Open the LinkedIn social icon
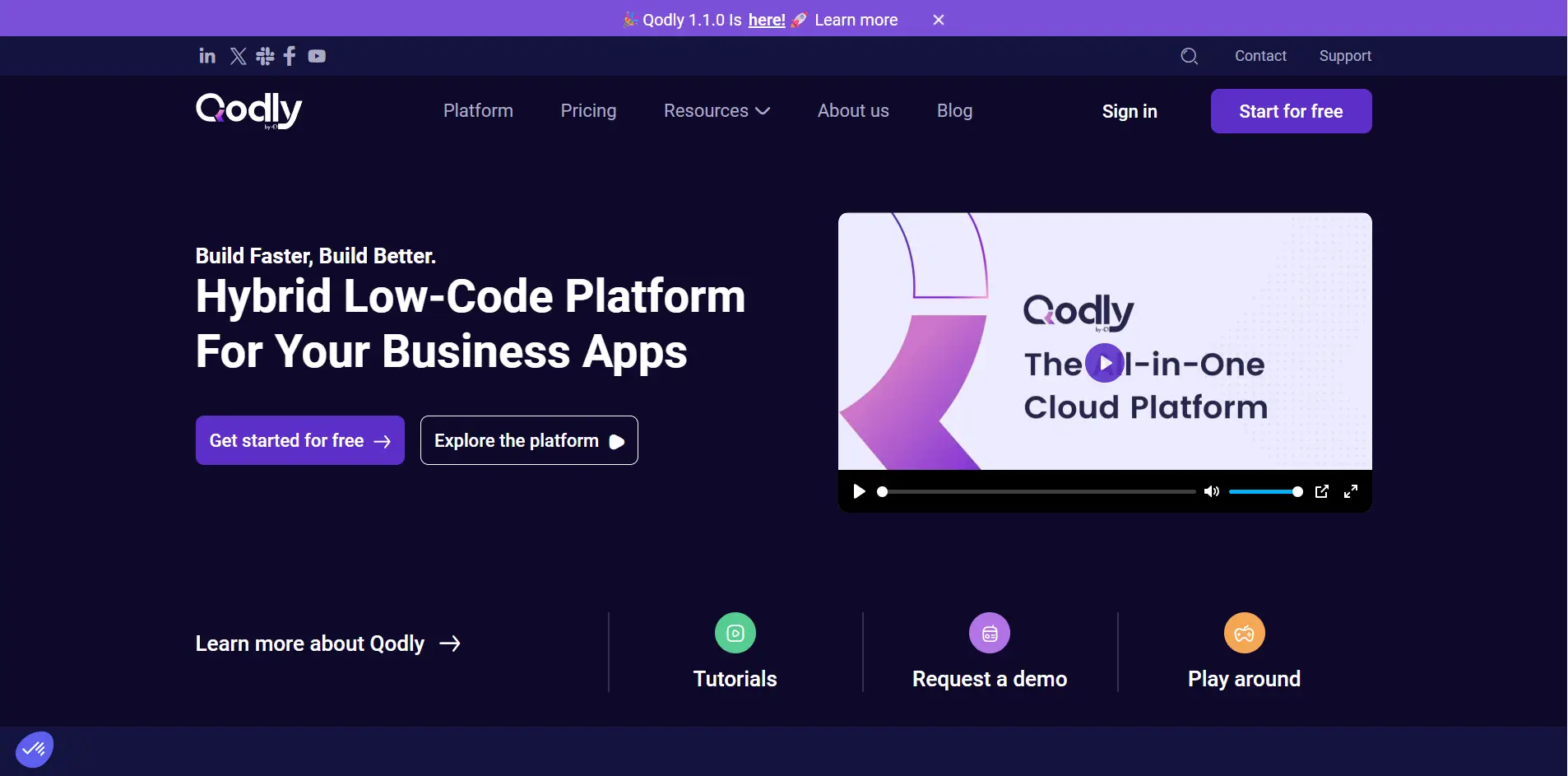The image size is (1568, 776). click(207, 56)
